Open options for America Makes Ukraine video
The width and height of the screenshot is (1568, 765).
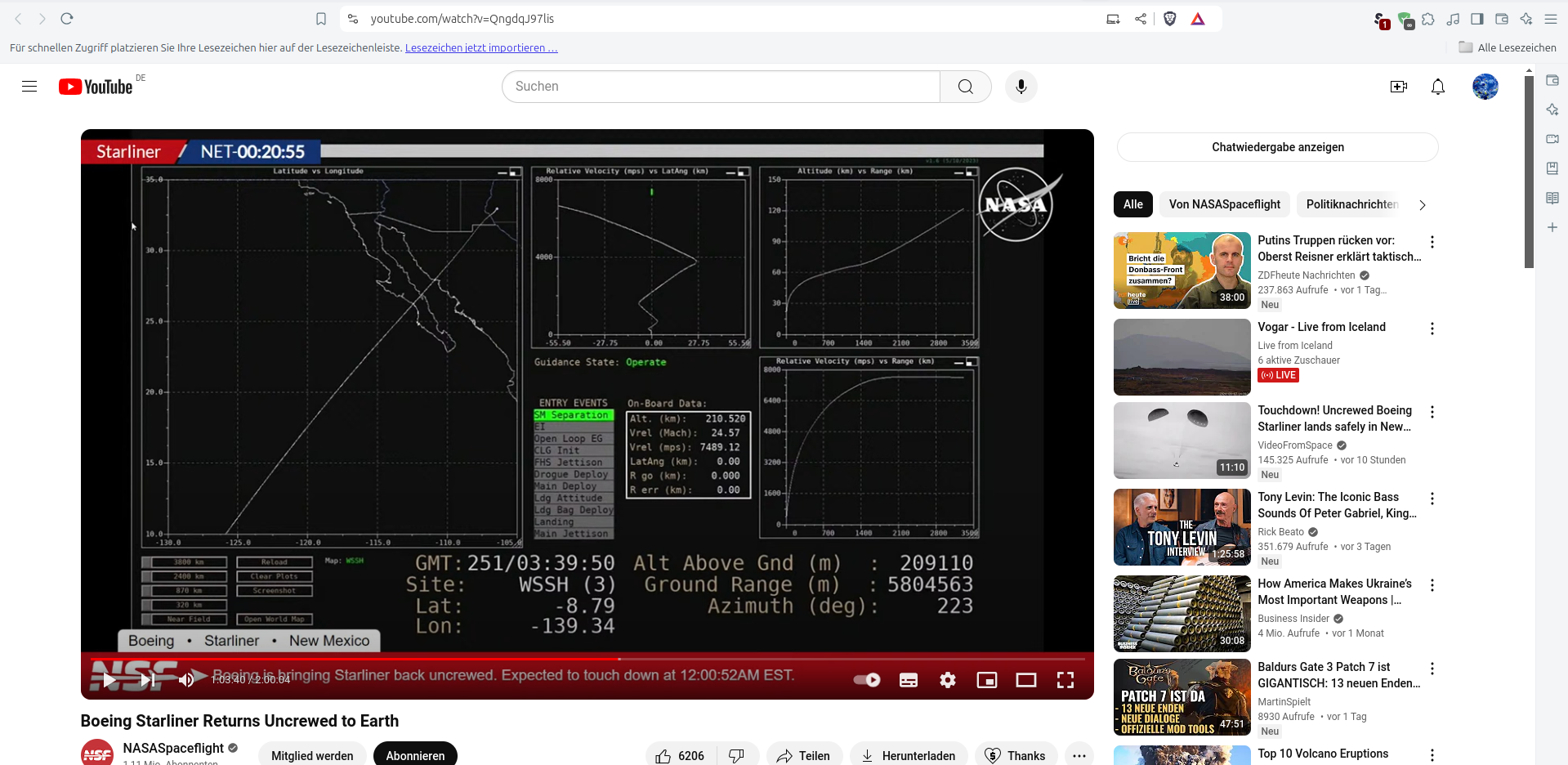pos(1432,585)
